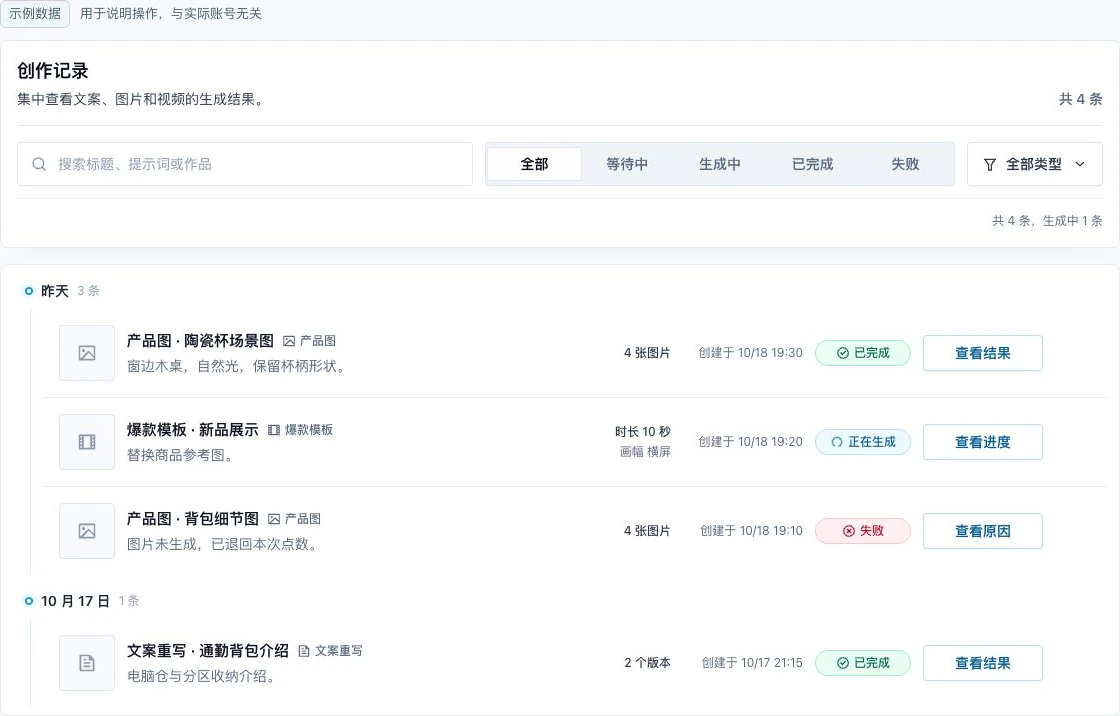Click the 昨天 group heading
Viewport: 1120px width, 716px height.
coord(55,291)
